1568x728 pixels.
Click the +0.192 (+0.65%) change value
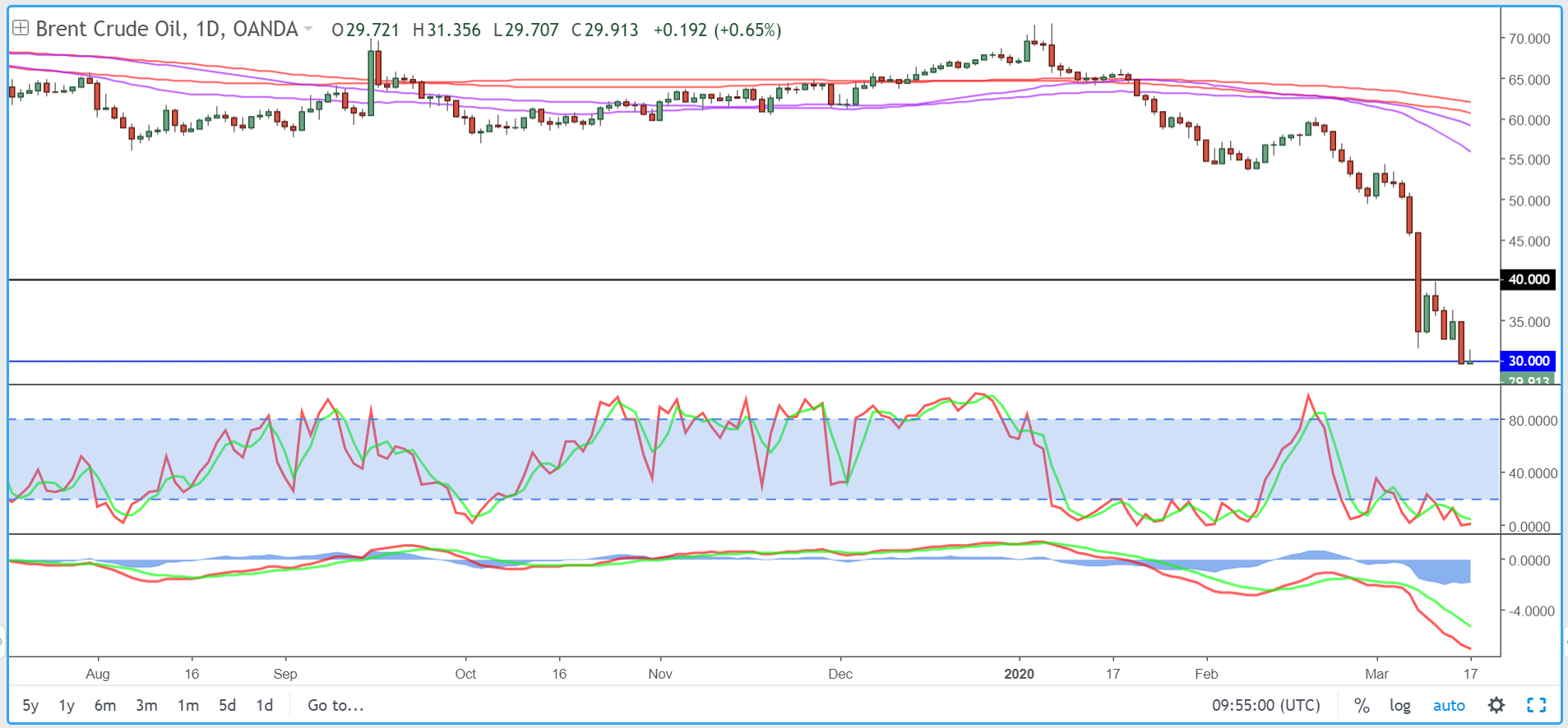(717, 30)
